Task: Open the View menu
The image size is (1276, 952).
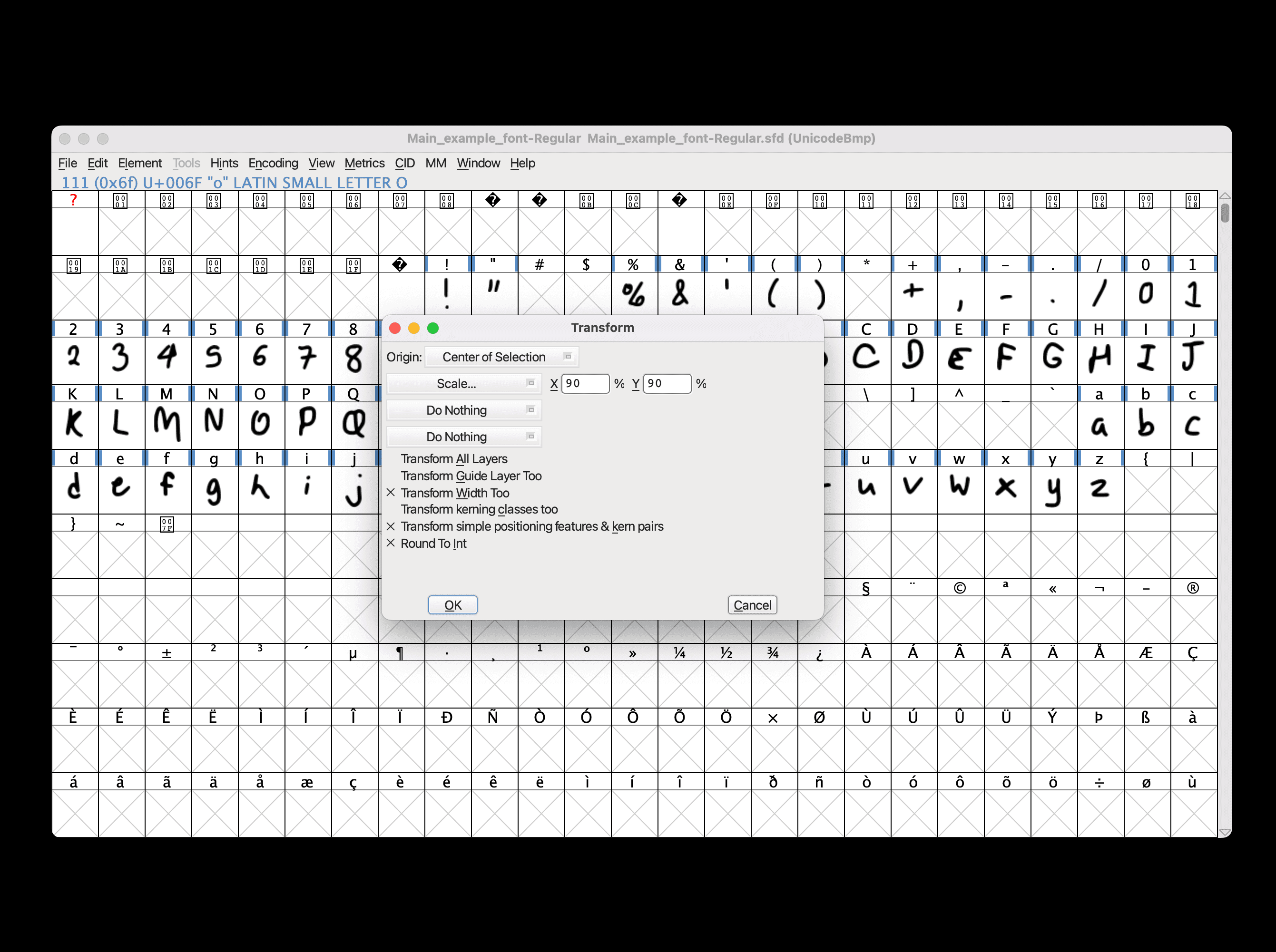Action: coord(321,163)
